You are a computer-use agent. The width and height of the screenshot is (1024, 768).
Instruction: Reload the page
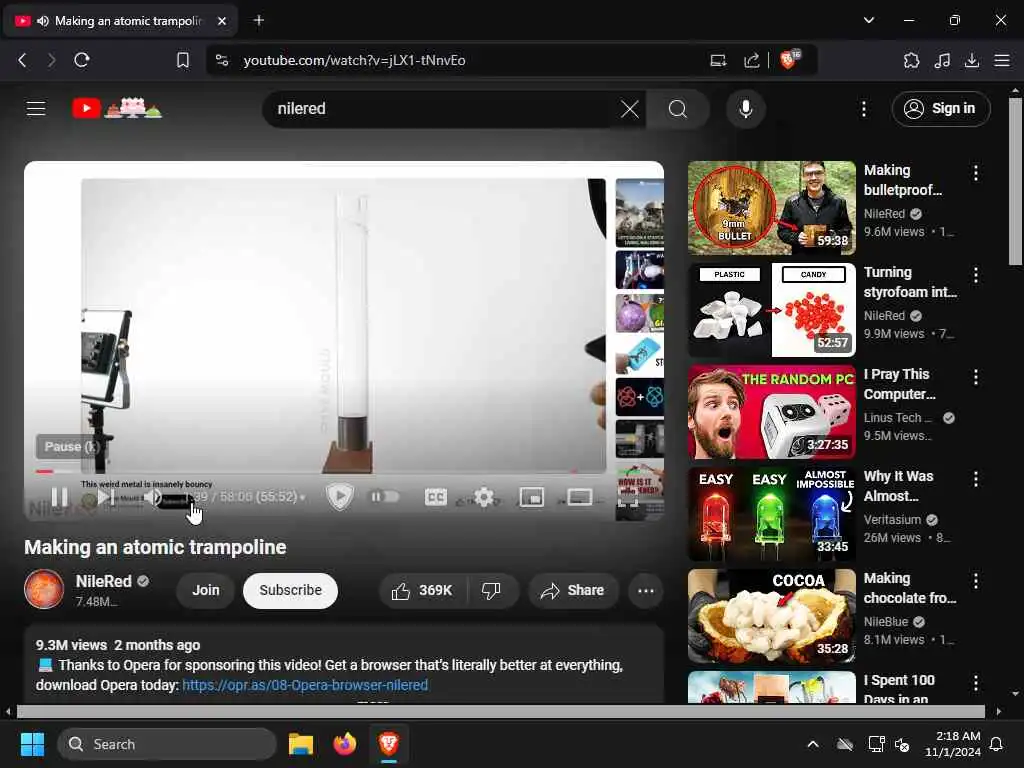82,60
